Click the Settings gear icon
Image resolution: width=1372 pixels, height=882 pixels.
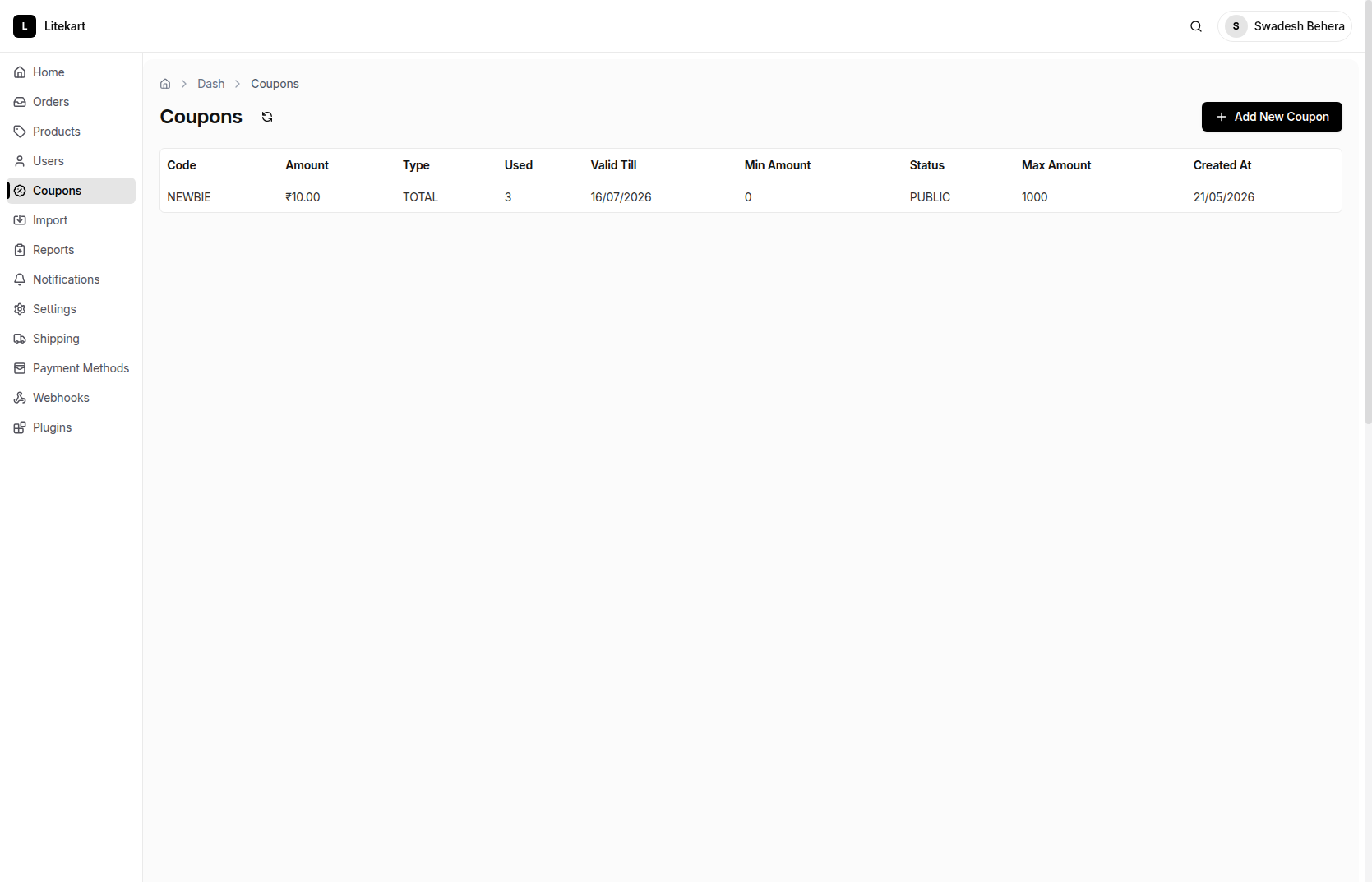click(20, 309)
